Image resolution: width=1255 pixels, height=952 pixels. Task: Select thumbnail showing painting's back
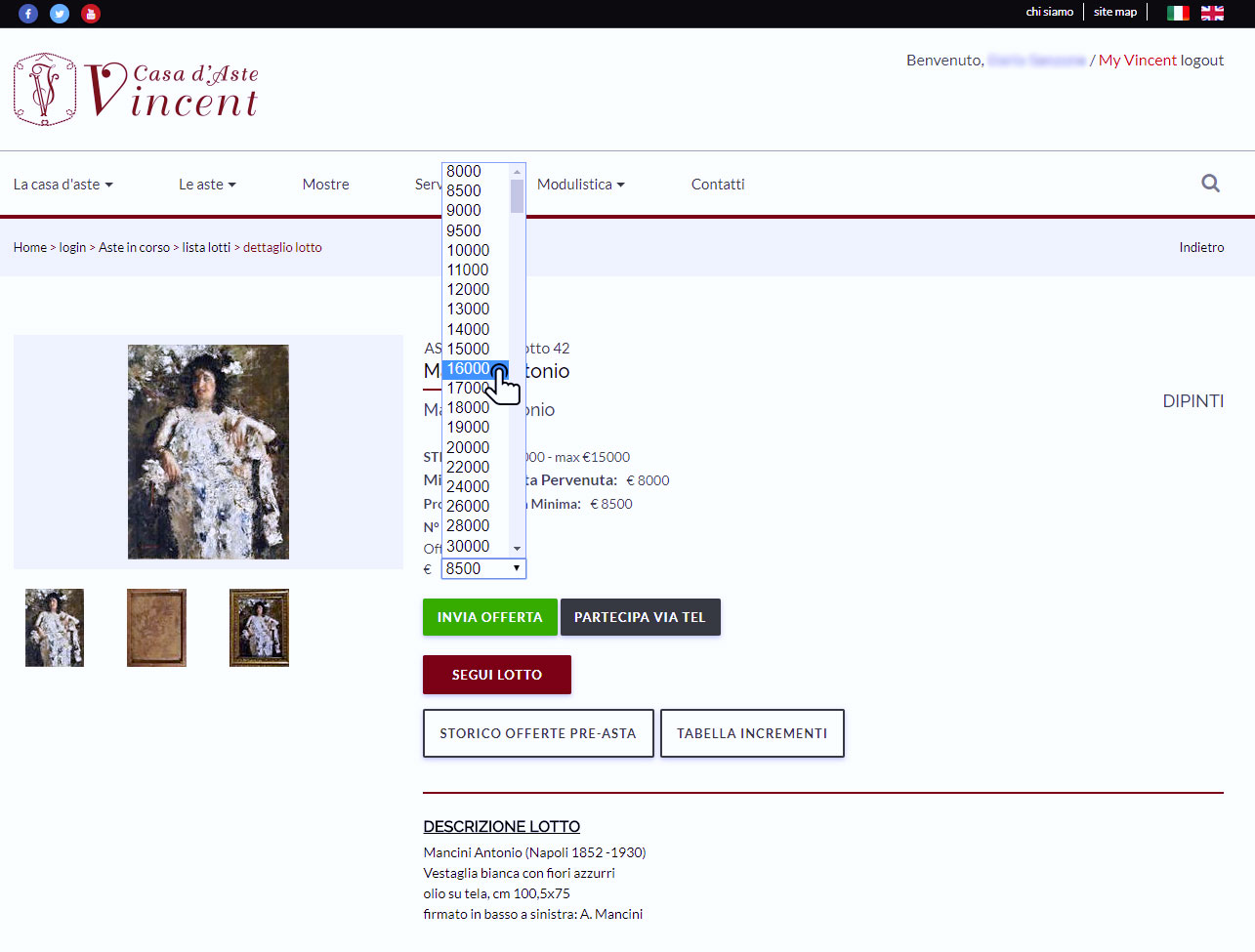coord(156,628)
